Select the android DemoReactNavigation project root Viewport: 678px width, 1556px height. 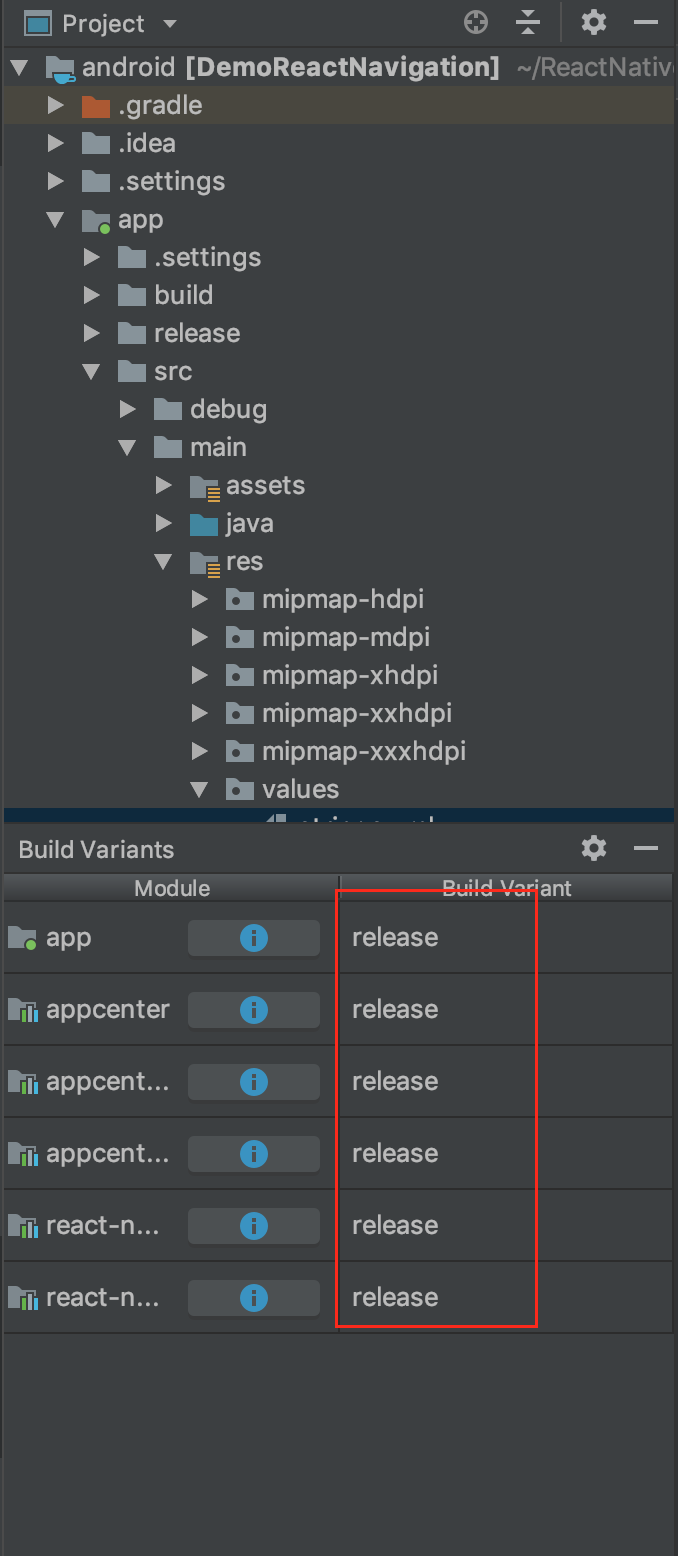(x=290, y=68)
